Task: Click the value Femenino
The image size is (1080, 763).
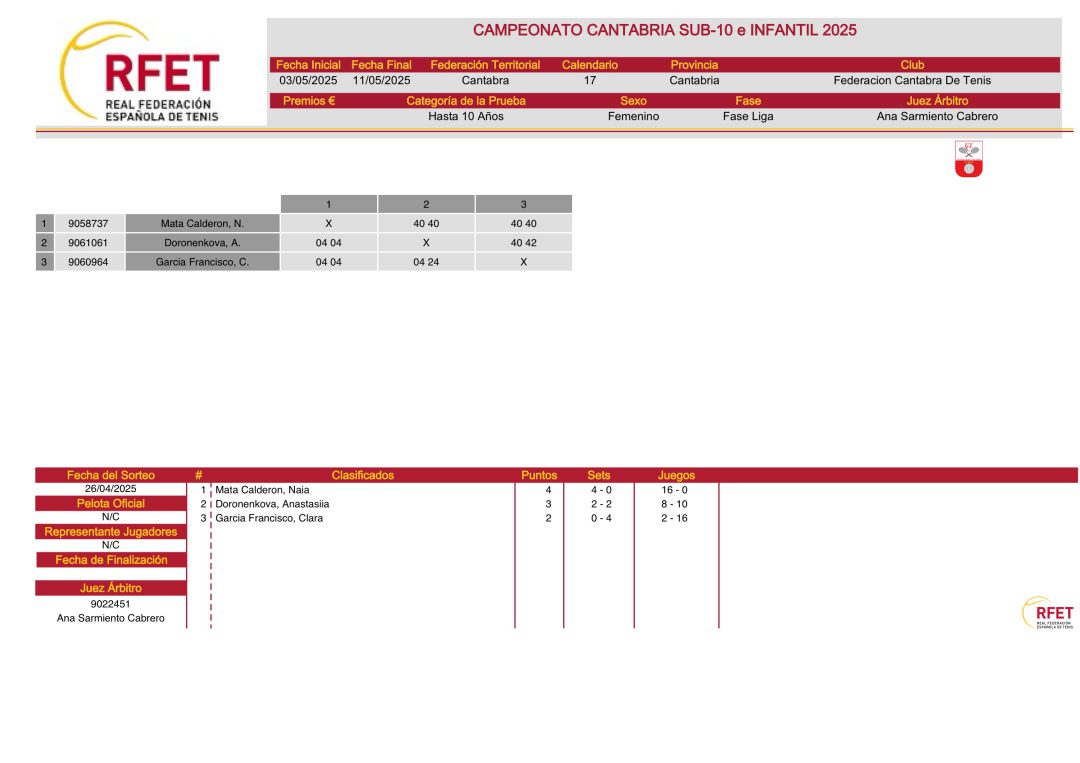Action: [633, 116]
